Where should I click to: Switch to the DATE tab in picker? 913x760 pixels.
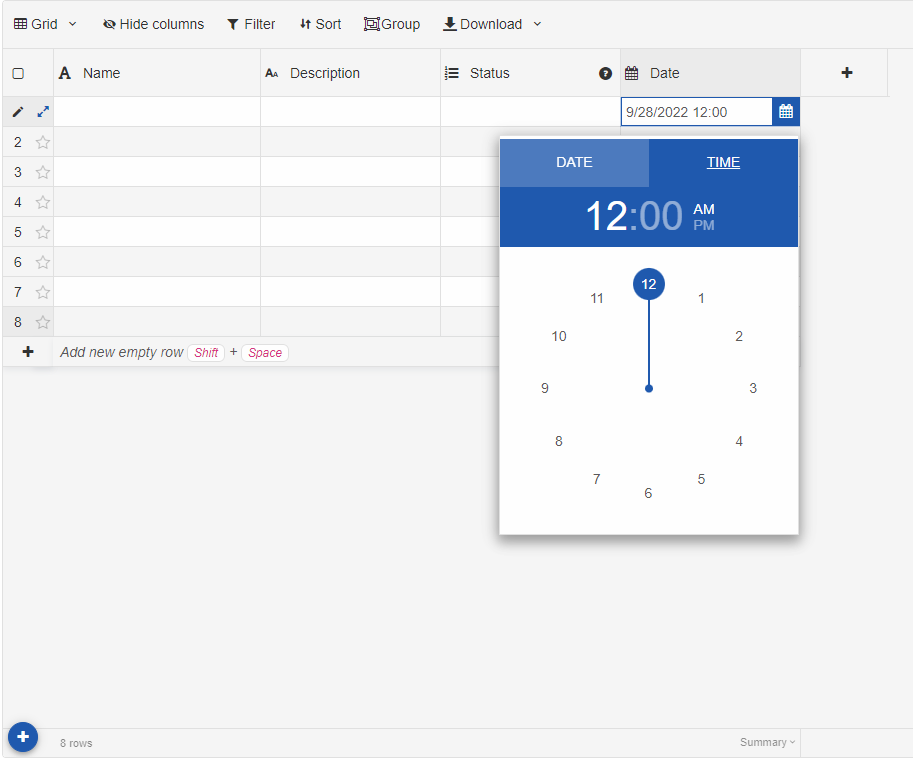[x=574, y=162]
